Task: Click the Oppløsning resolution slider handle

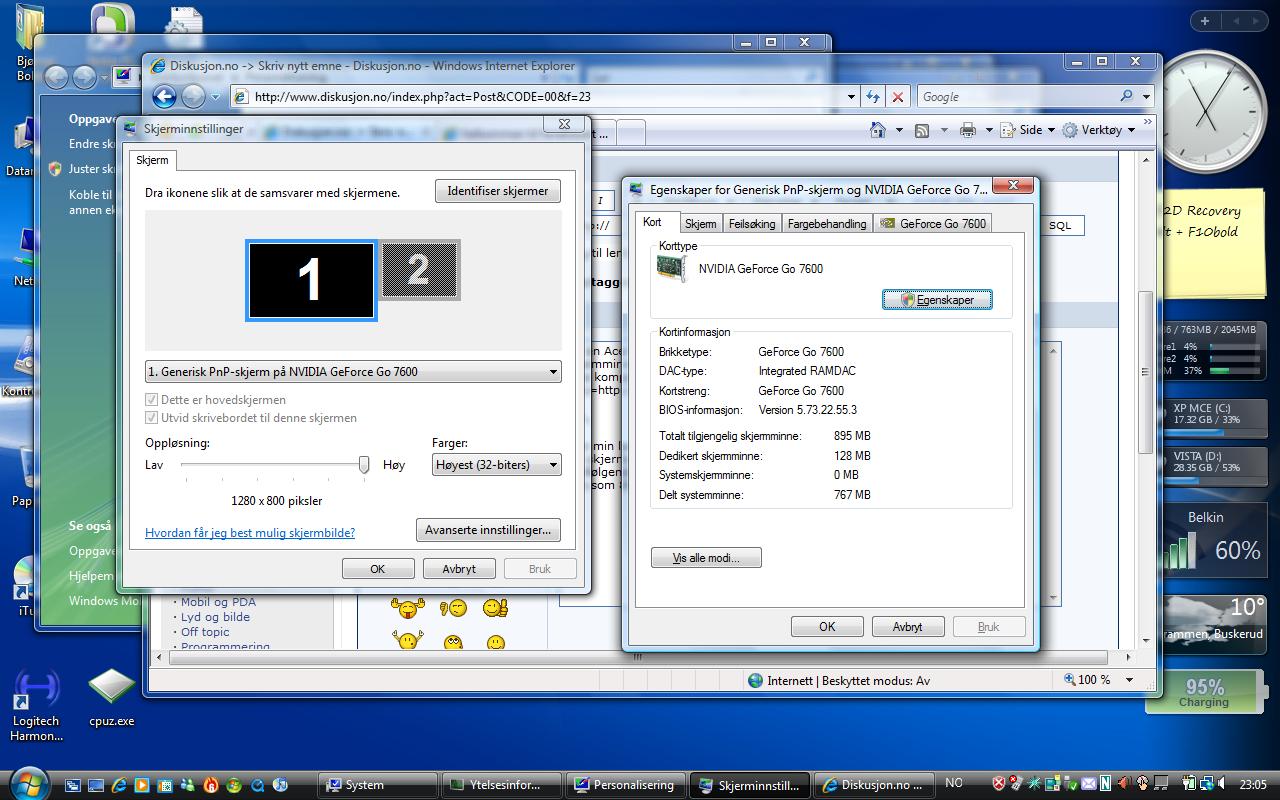Action: (x=364, y=464)
